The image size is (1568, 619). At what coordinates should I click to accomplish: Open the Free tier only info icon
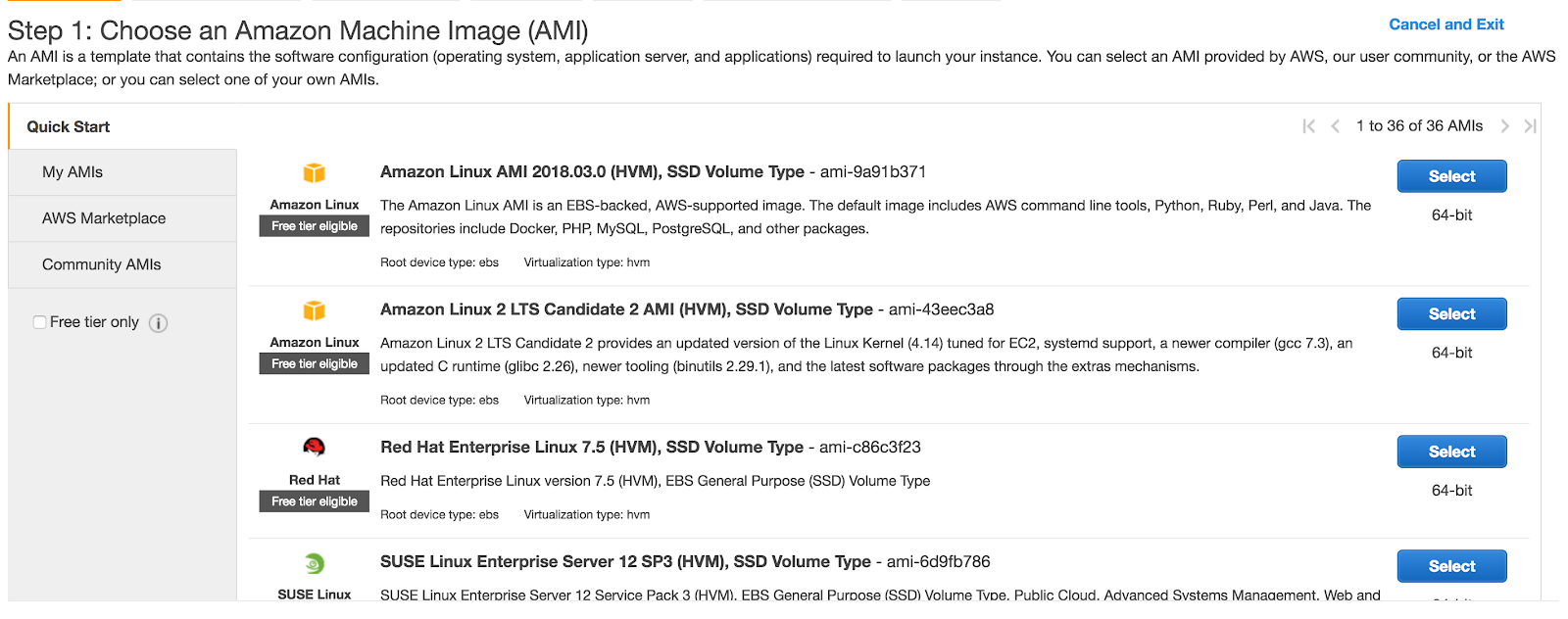[x=158, y=323]
